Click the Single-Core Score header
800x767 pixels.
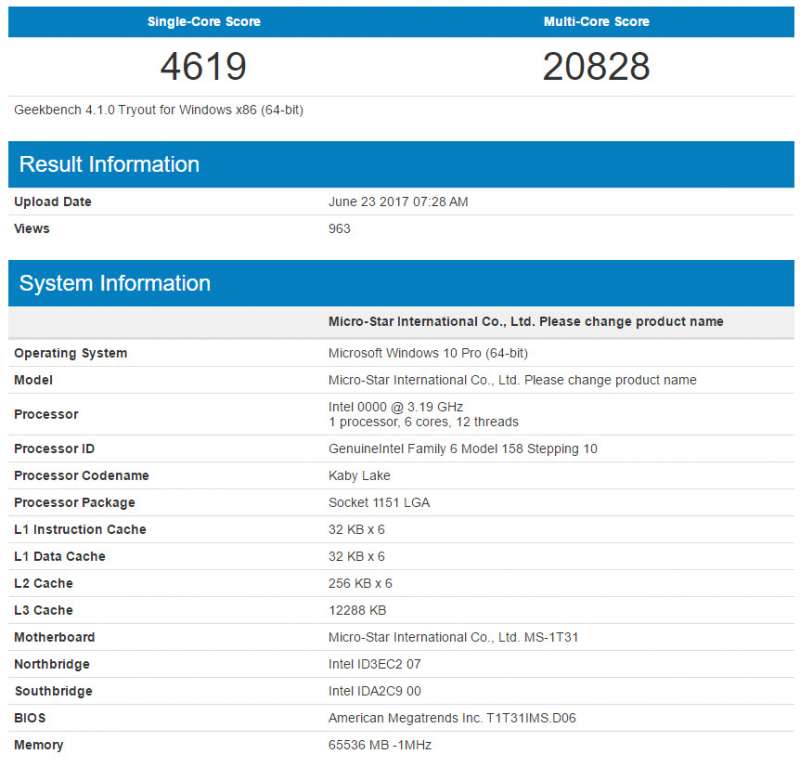click(x=204, y=21)
